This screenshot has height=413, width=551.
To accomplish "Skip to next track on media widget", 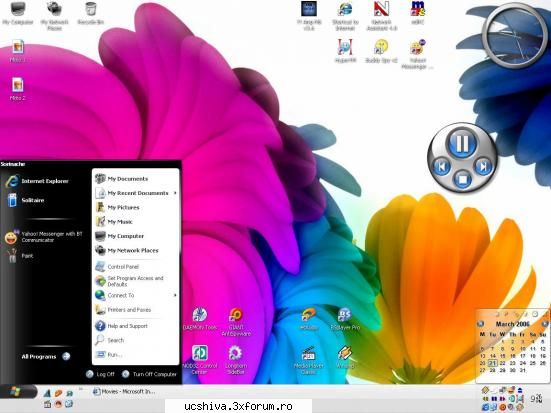I will 484,166.
